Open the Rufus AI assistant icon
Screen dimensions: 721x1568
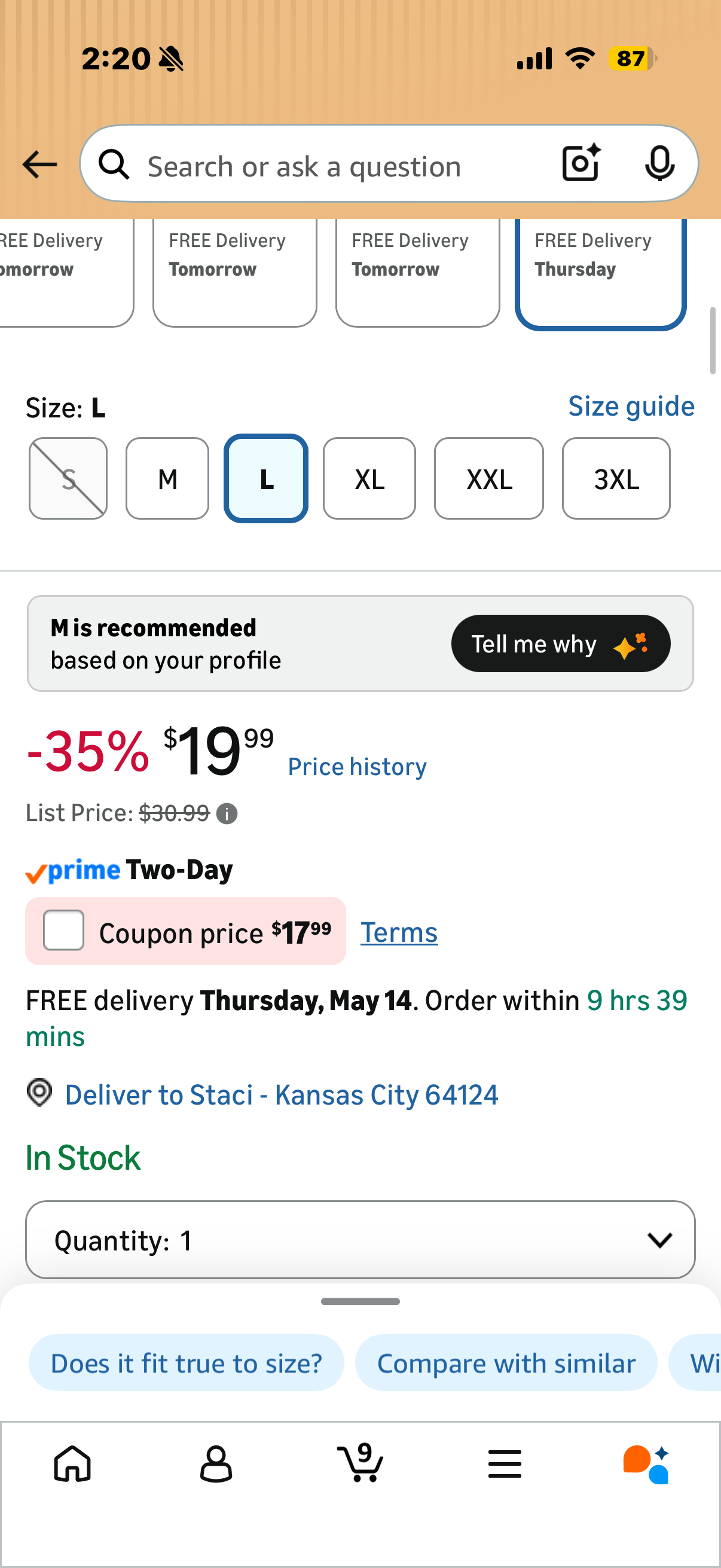click(x=646, y=1464)
